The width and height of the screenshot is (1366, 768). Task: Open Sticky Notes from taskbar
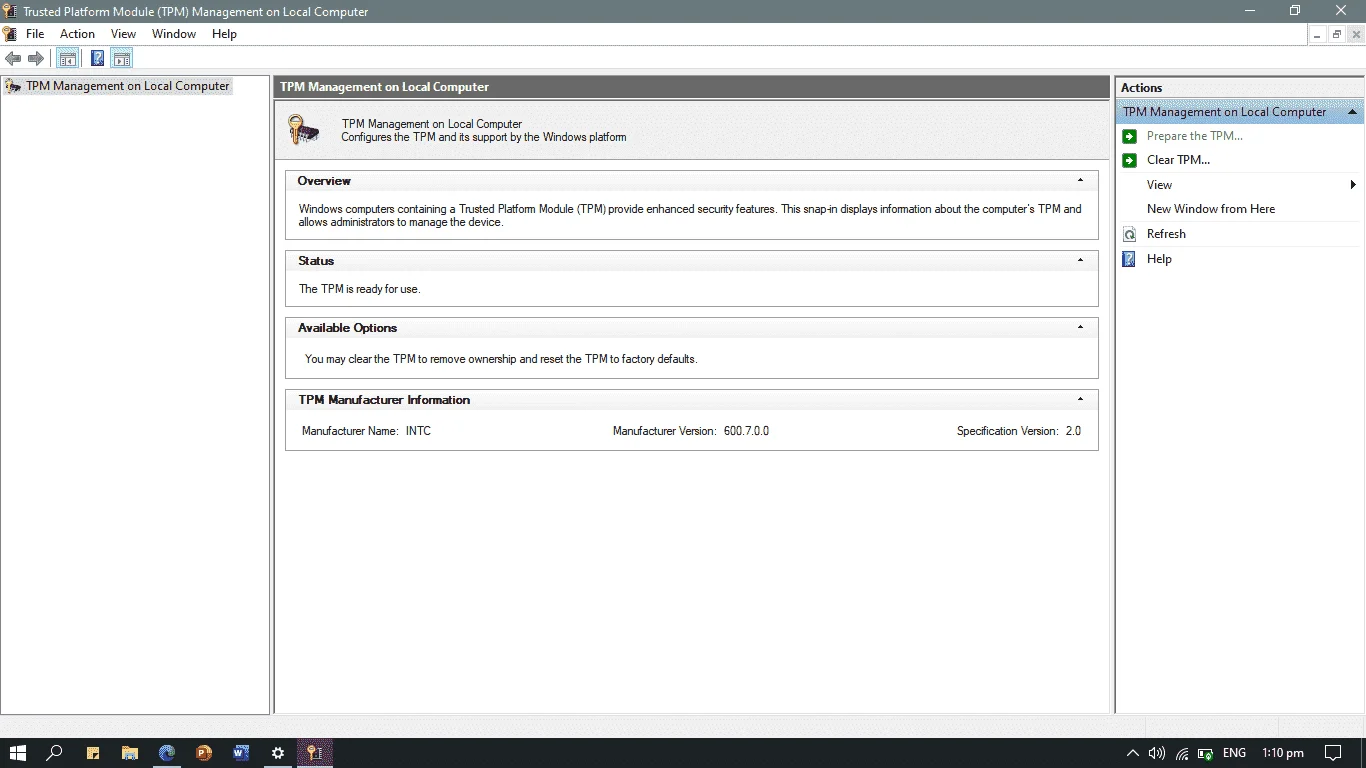pos(93,753)
